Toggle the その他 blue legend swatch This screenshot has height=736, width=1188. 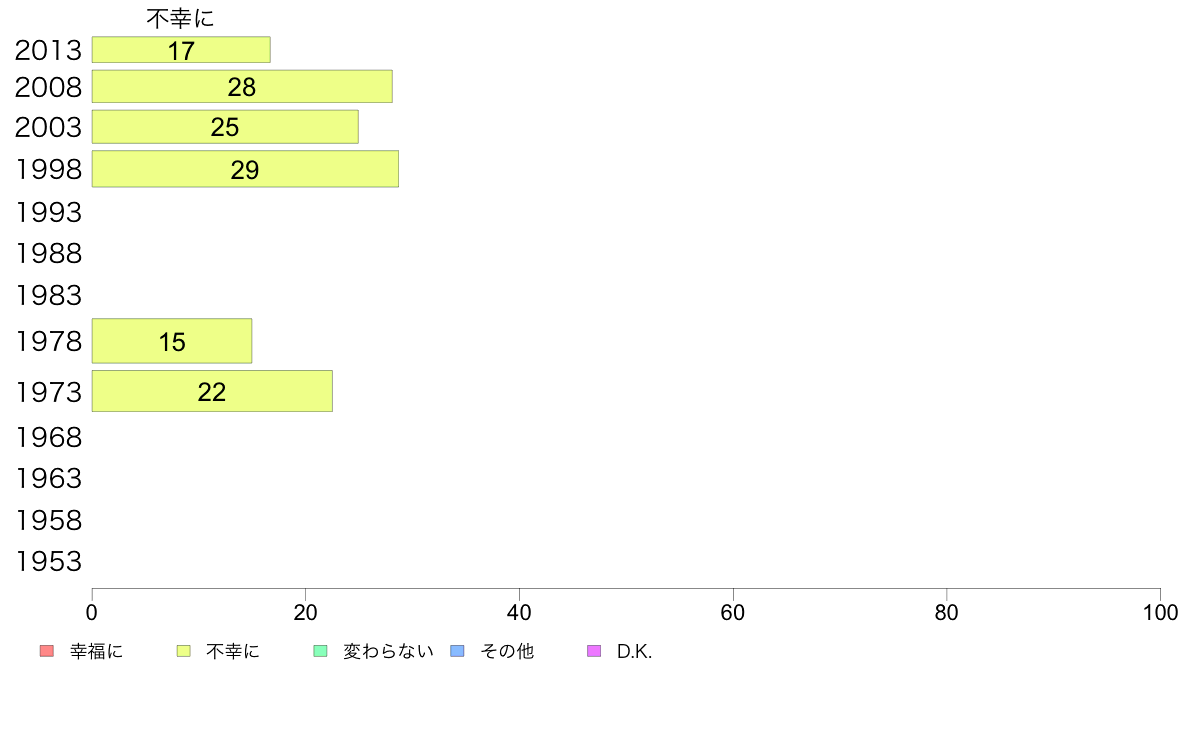point(458,651)
